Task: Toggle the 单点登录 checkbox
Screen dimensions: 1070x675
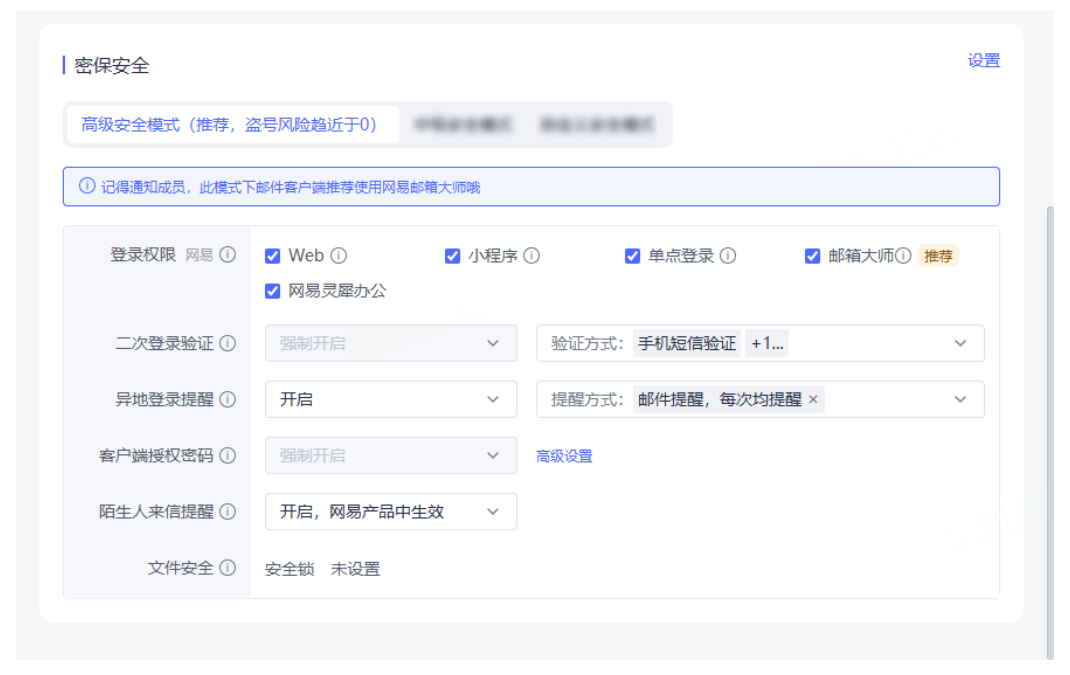Action: [x=633, y=256]
